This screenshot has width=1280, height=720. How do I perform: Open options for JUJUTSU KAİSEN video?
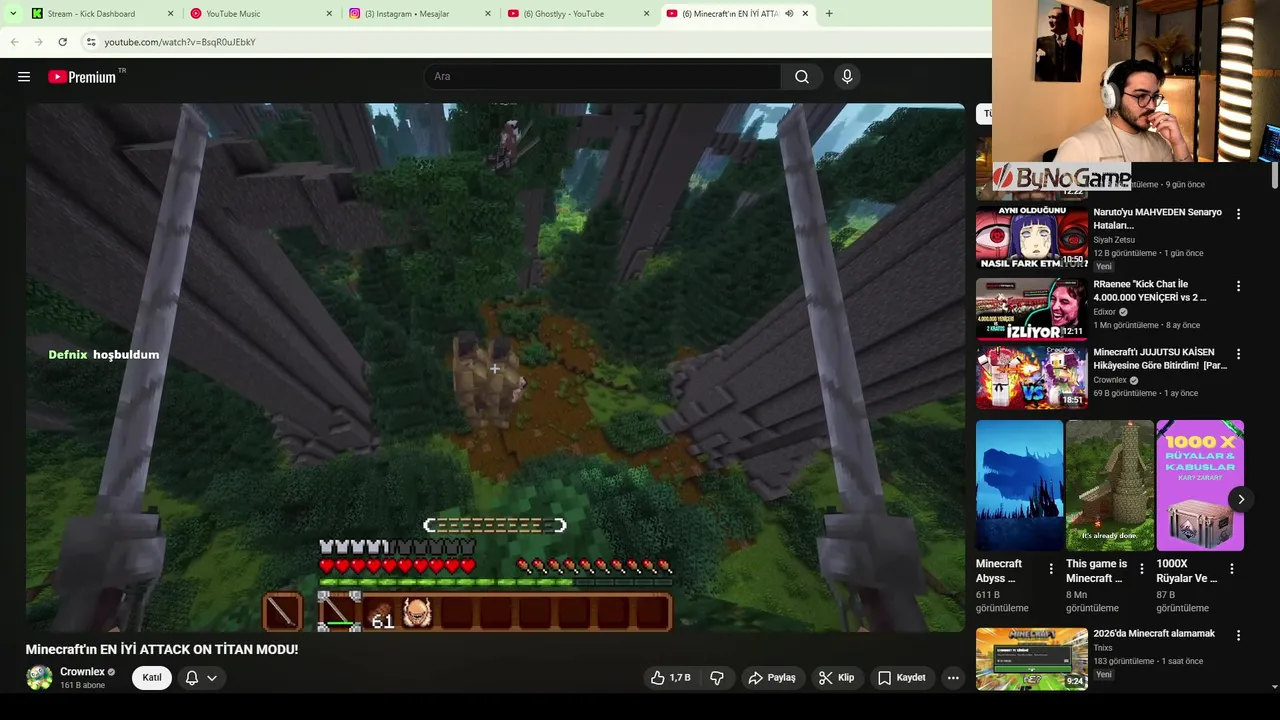coord(1238,354)
